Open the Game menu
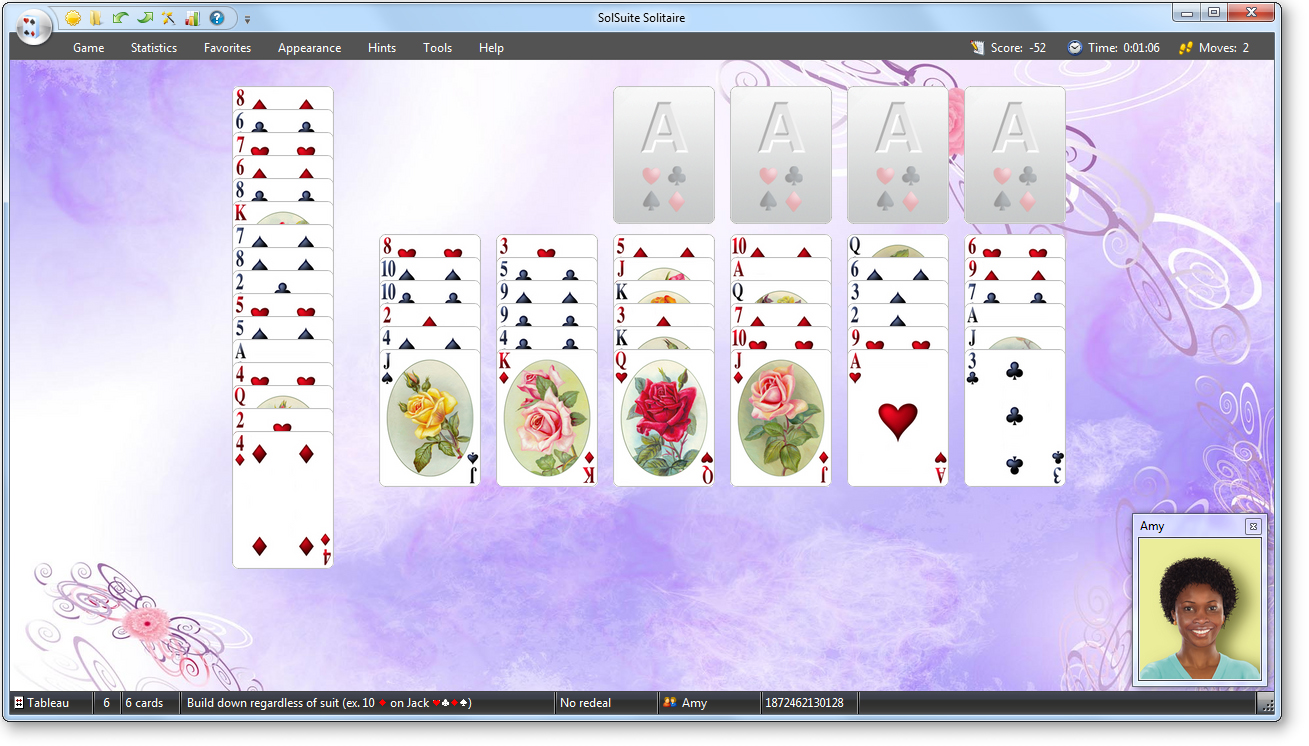The height and width of the screenshot is (746, 1309). click(89, 48)
